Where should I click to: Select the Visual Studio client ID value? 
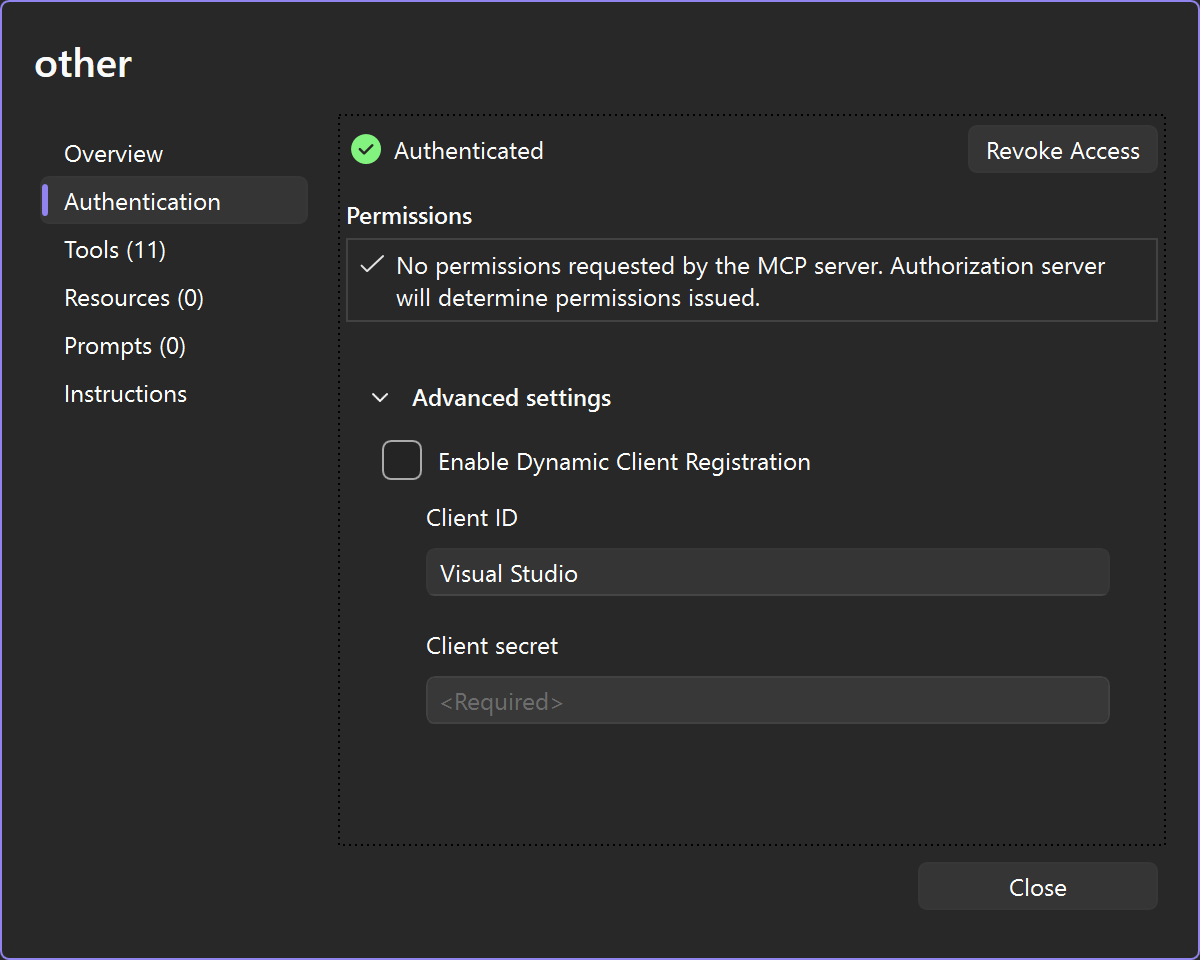pos(509,573)
